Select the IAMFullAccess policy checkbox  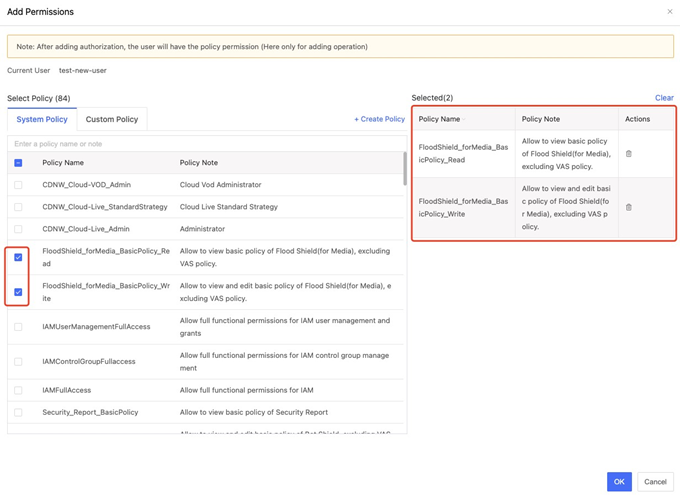18,390
